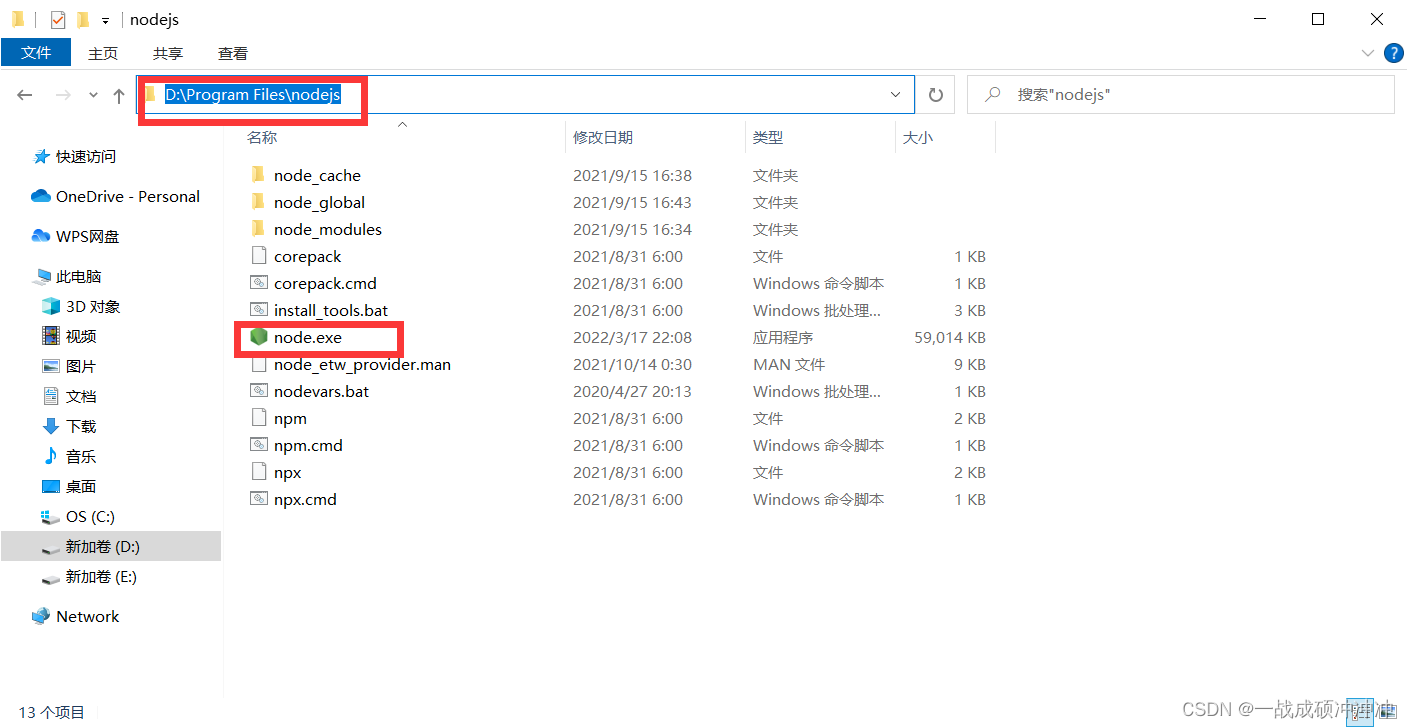The width and height of the screenshot is (1408, 728).
Task: Go up one folder level arrow
Action: pyautogui.click(x=119, y=95)
